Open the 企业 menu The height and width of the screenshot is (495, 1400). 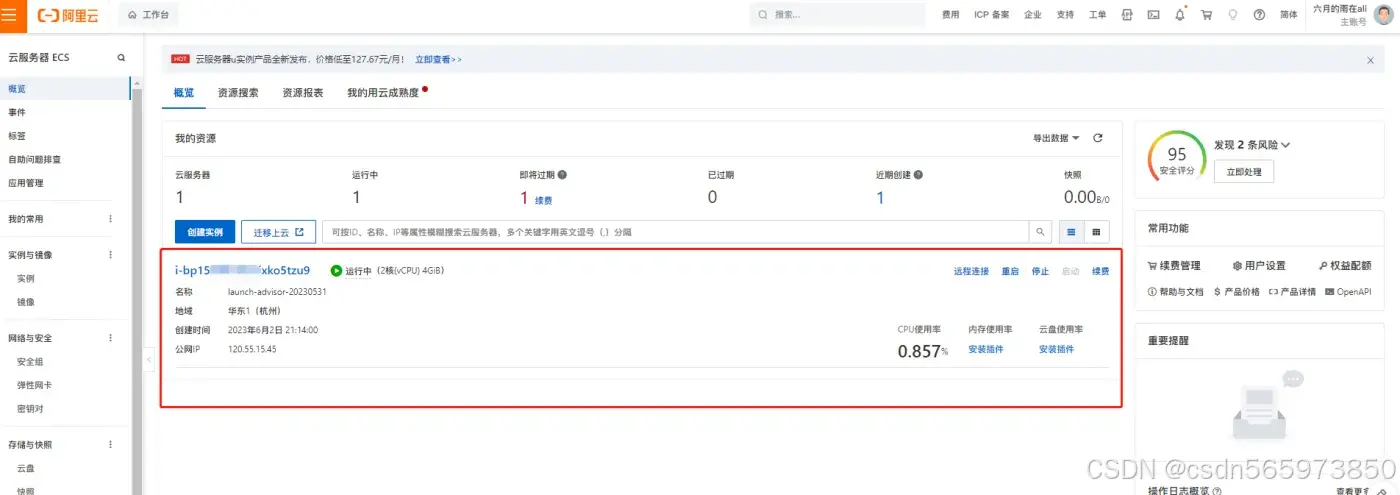[1033, 15]
